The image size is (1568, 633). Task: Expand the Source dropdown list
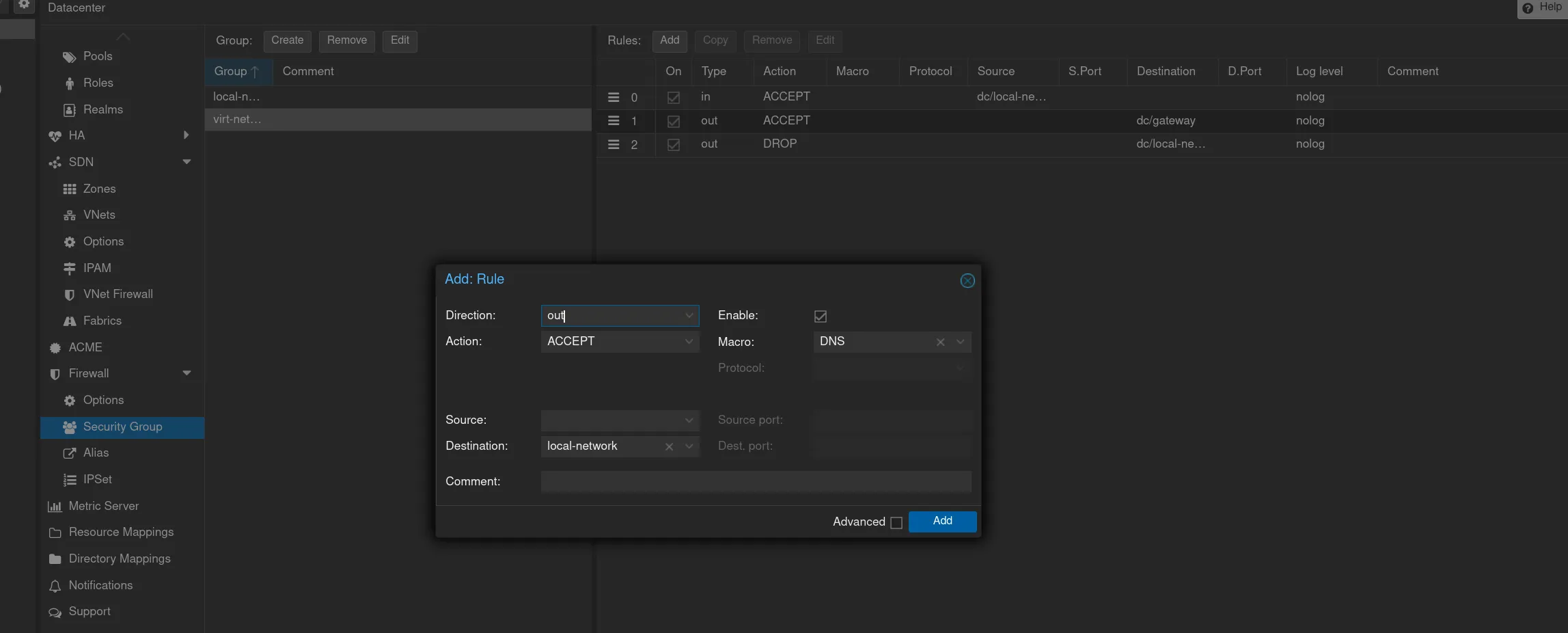click(x=689, y=420)
